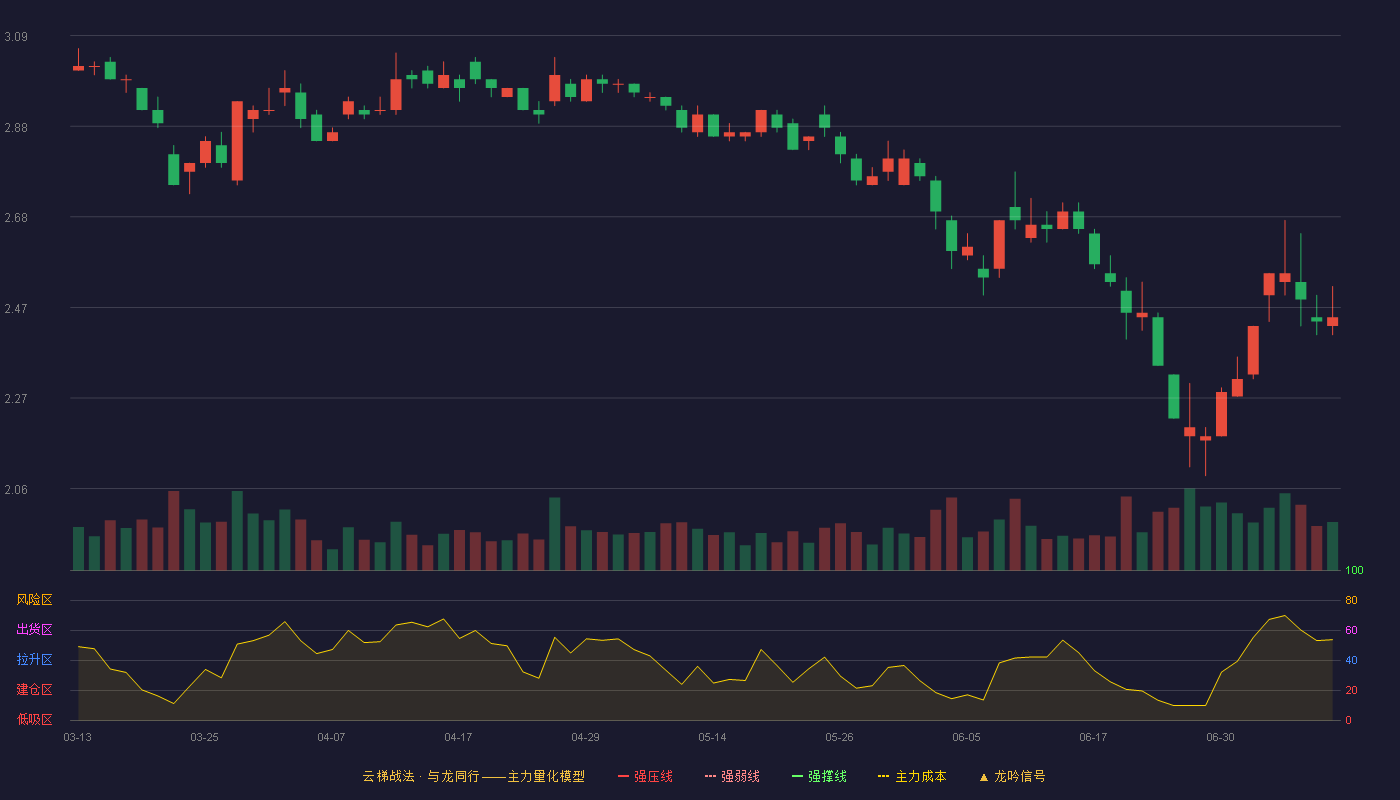
Task: Click the 2.06 price axis label
Action: click(16, 490)
